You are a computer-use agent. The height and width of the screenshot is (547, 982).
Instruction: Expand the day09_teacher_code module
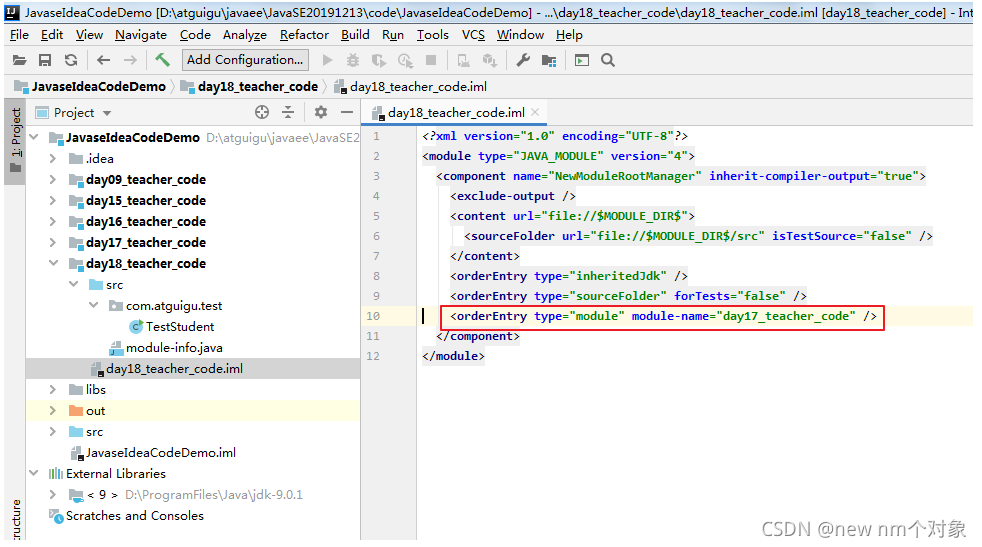click(x=53, y=179)
